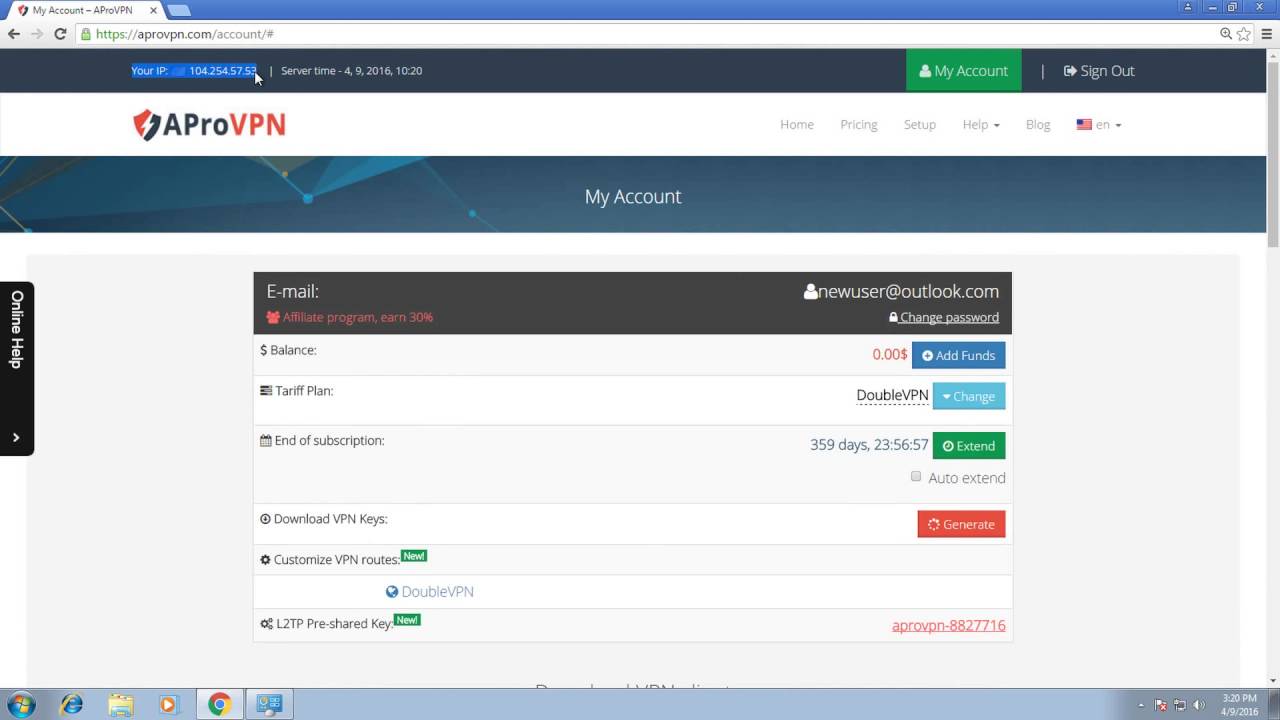Click the green My Account button
This screenshot has height=720, width=1280.
coord(964,71)
